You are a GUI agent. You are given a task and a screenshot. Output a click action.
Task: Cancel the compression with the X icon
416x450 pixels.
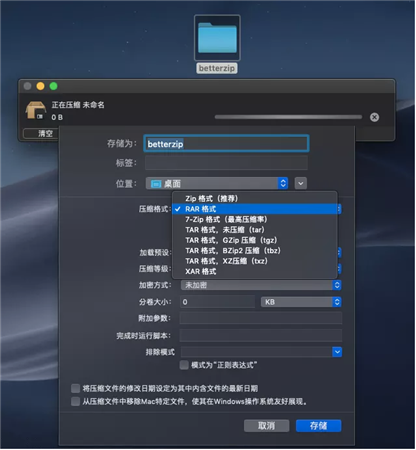pos(374,117)
